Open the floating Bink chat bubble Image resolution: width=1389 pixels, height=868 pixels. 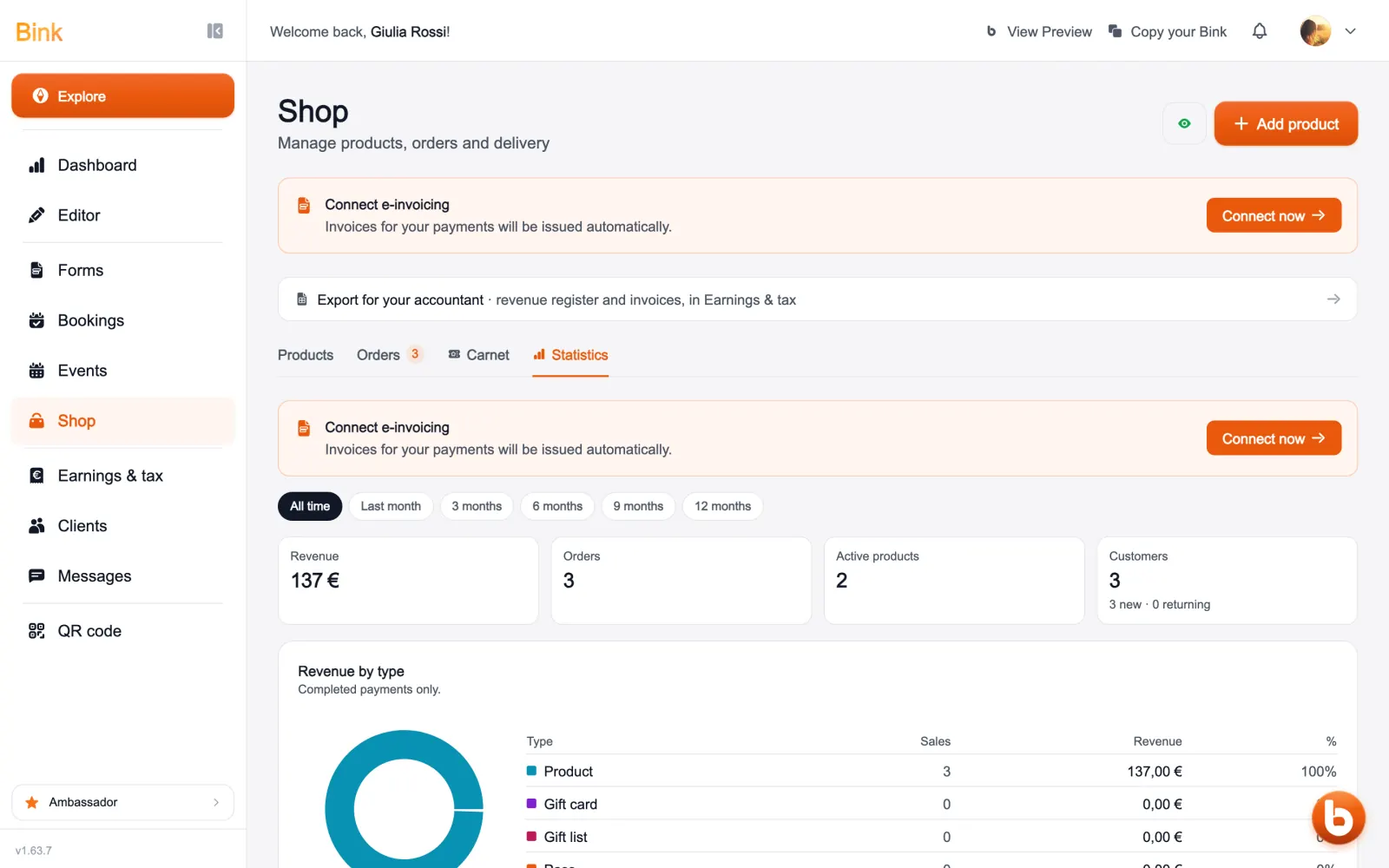click(1338, 818)
